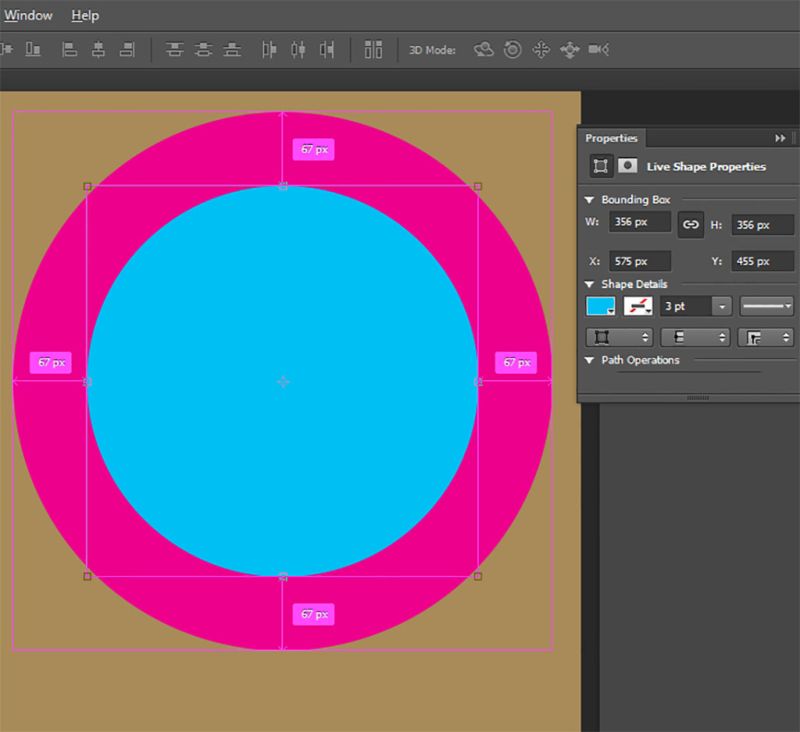This screenshot has width=800, height=732.
Task: Open the stroke type dropdown
Action: click(x=765, y=306)
